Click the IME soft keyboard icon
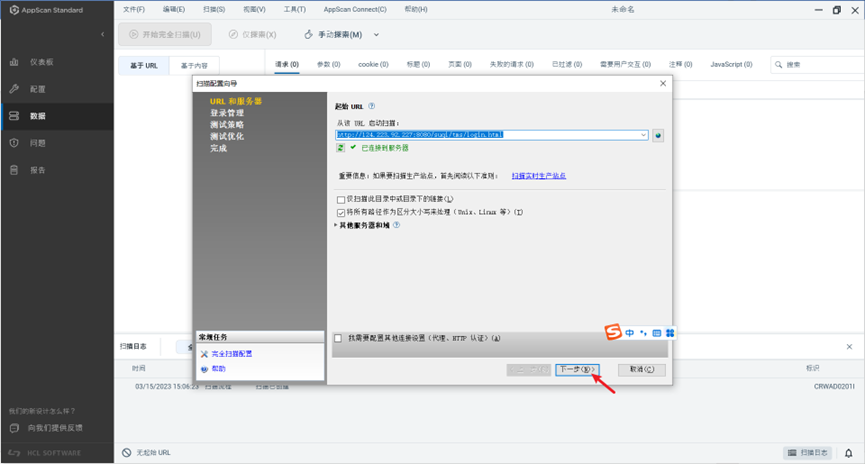This screenshot has width=865, height=464. click(x=656, y=333)
